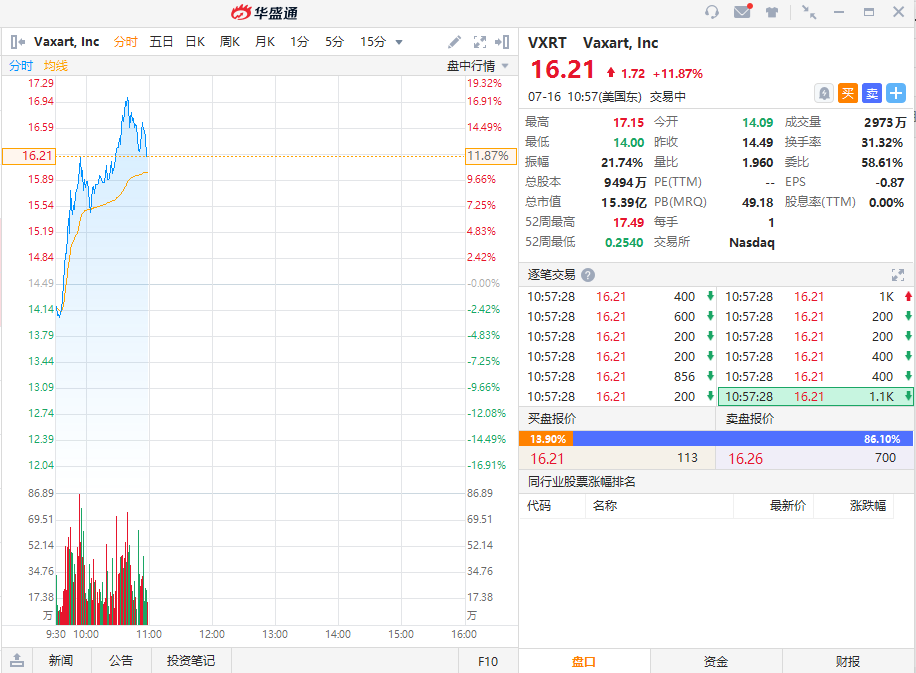This screenshot has height=673, width=916.
Task: Open the skin theme shirt icon
Action: (772, 12)
